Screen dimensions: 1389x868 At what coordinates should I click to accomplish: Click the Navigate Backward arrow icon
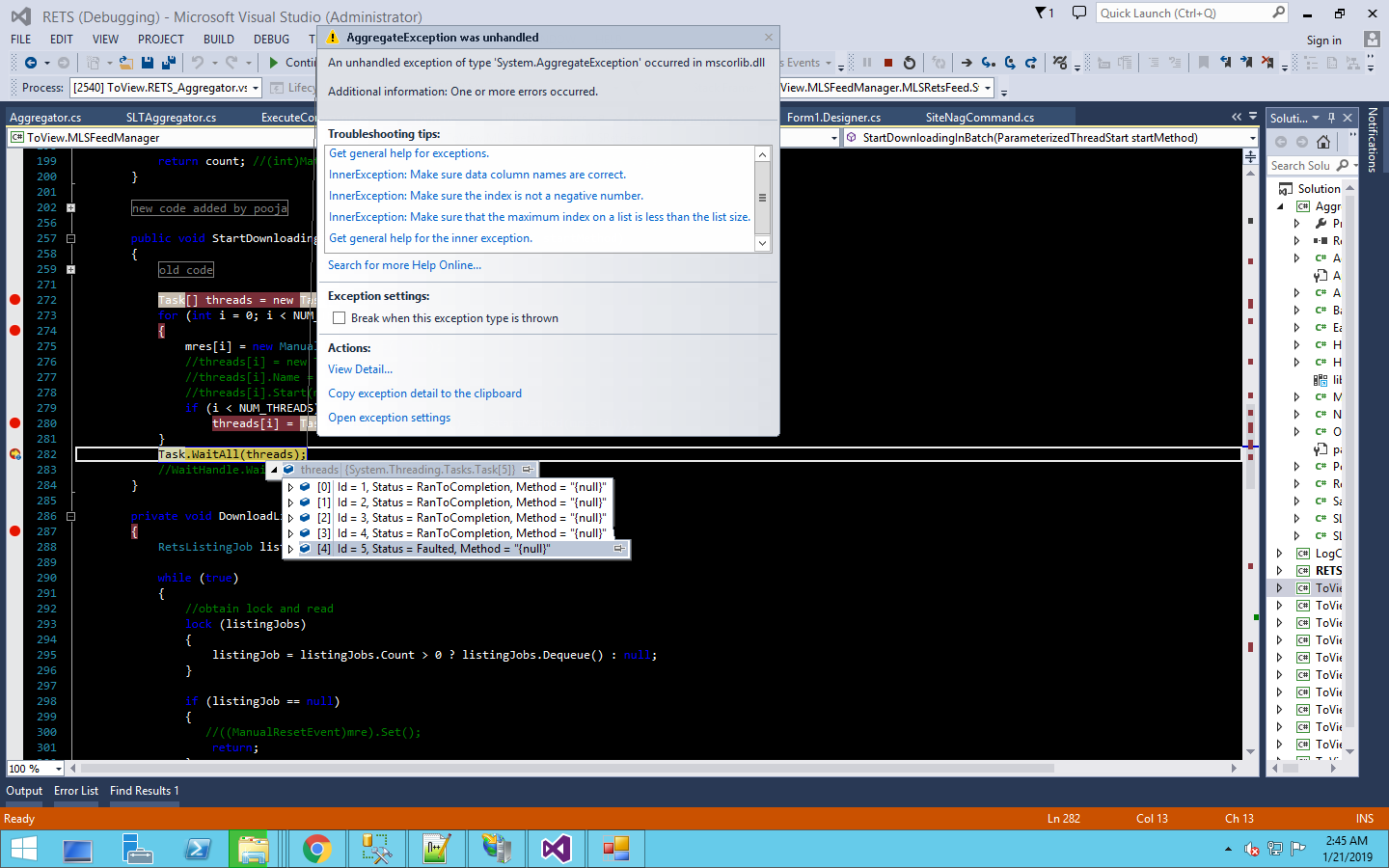click(x=30, y=63)
